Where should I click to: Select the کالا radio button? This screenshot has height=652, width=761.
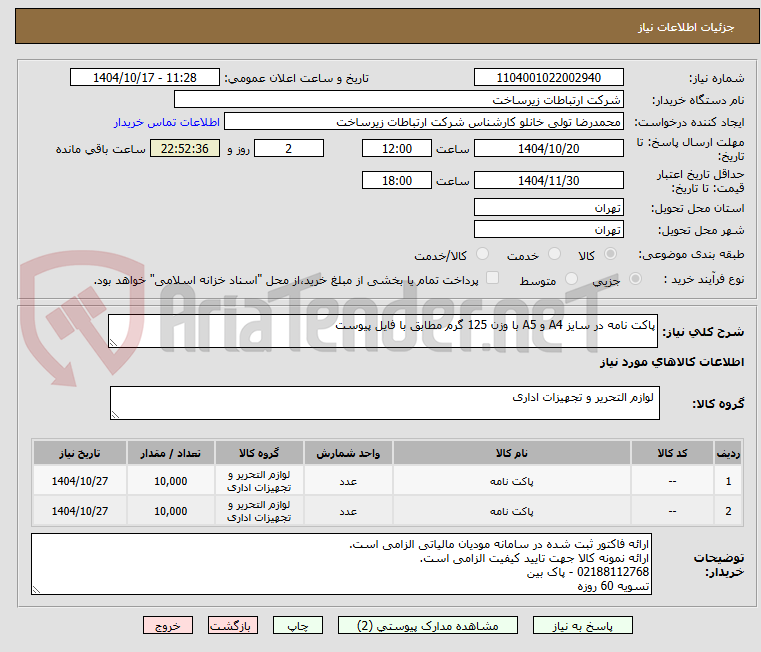click(611, 254)
